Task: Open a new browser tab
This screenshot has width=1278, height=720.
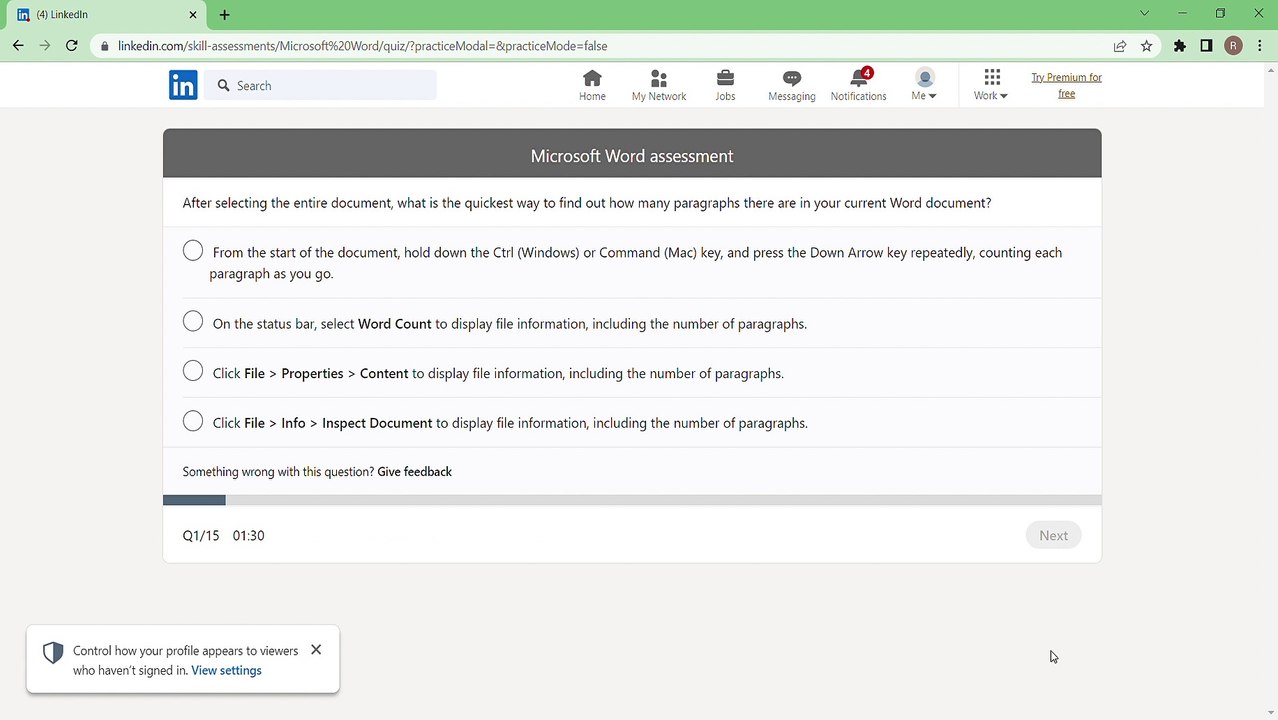Action: pos(224,15)
